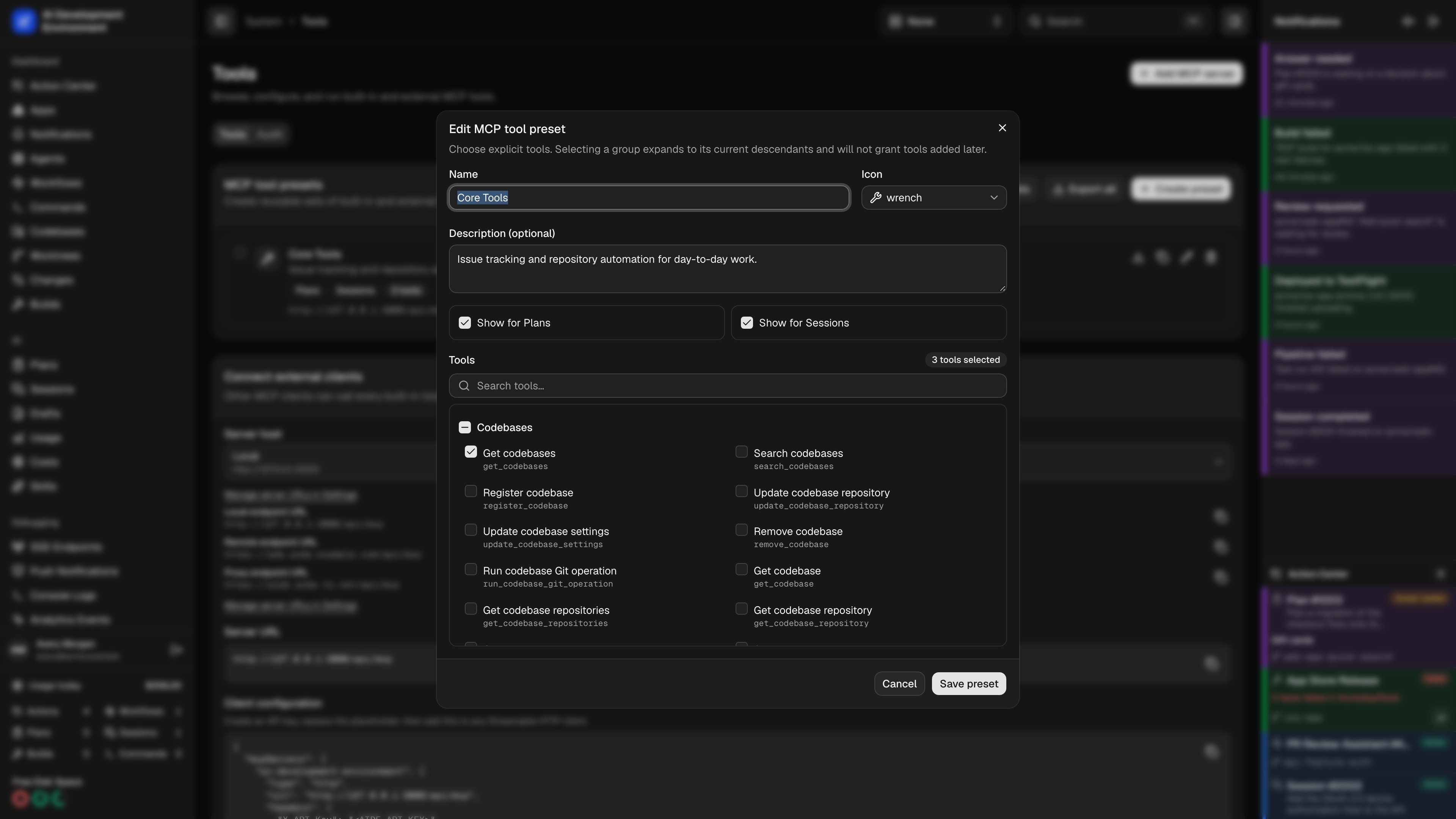The width and height of the screenshot is (1456, 819).
Task: Select the Get codebase checkbox
Action: [742, 570]
